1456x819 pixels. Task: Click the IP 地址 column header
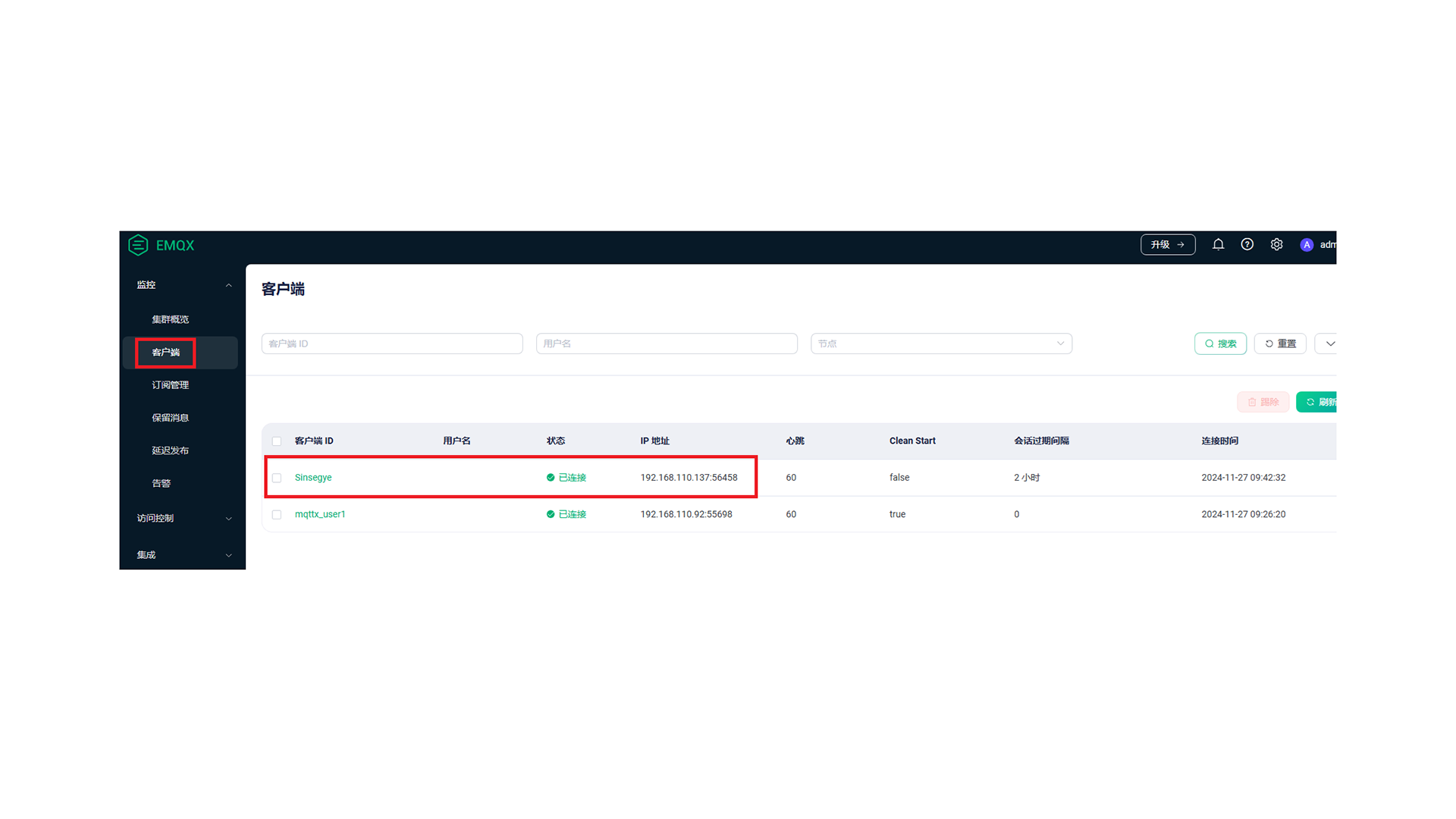pos(654,441)
